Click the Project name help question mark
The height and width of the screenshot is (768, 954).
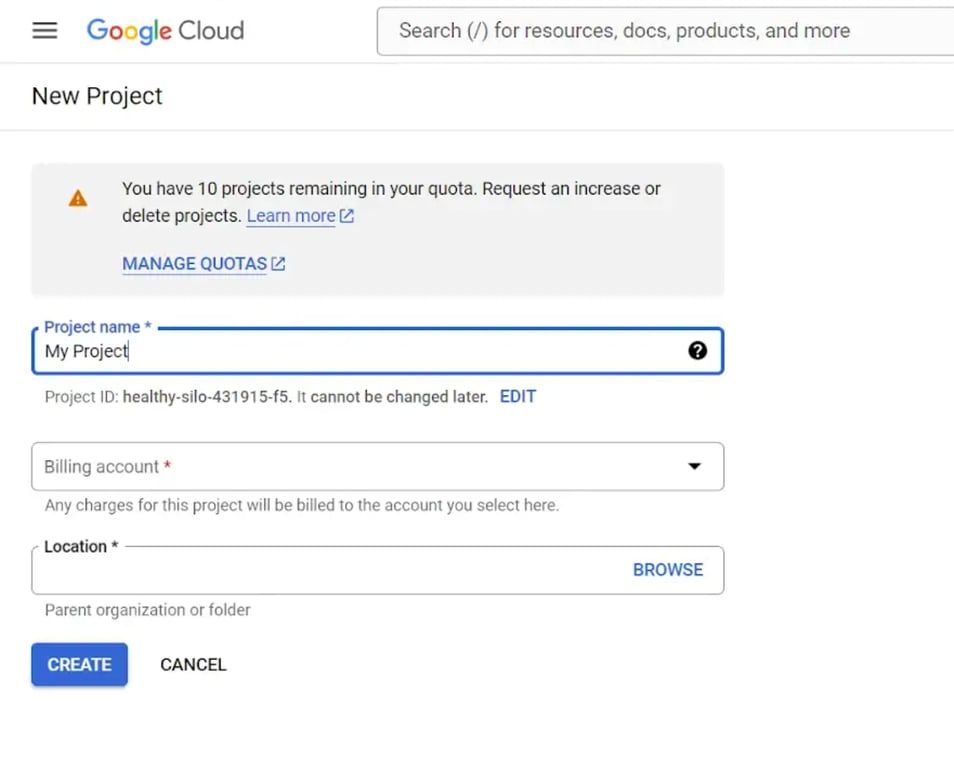[697, 351]
